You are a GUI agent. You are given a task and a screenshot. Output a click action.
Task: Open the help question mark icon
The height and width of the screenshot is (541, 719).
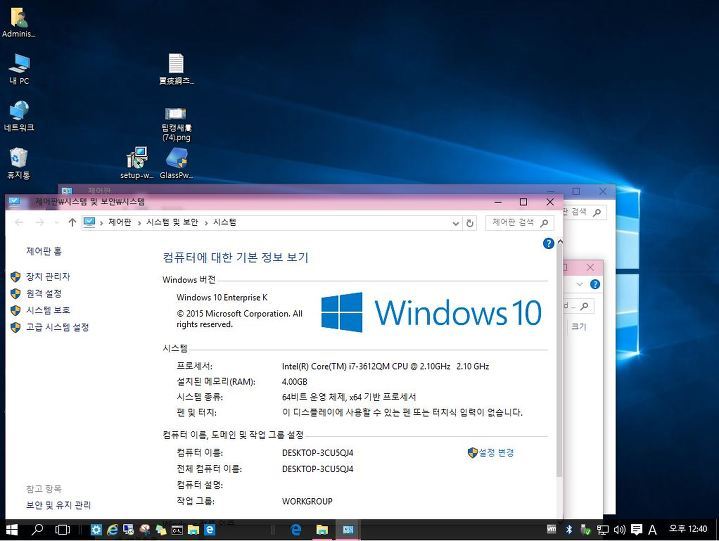coord(548,243)
